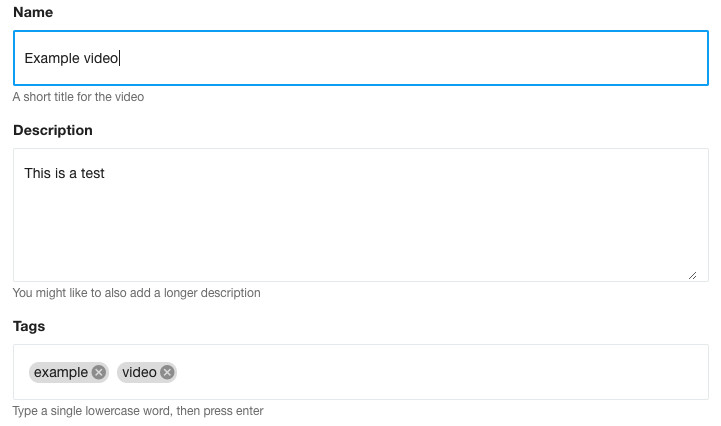This screenshot has width=721, height=426.
Task: Click the "Tags" field label
Action: click(x=29, y=326)
